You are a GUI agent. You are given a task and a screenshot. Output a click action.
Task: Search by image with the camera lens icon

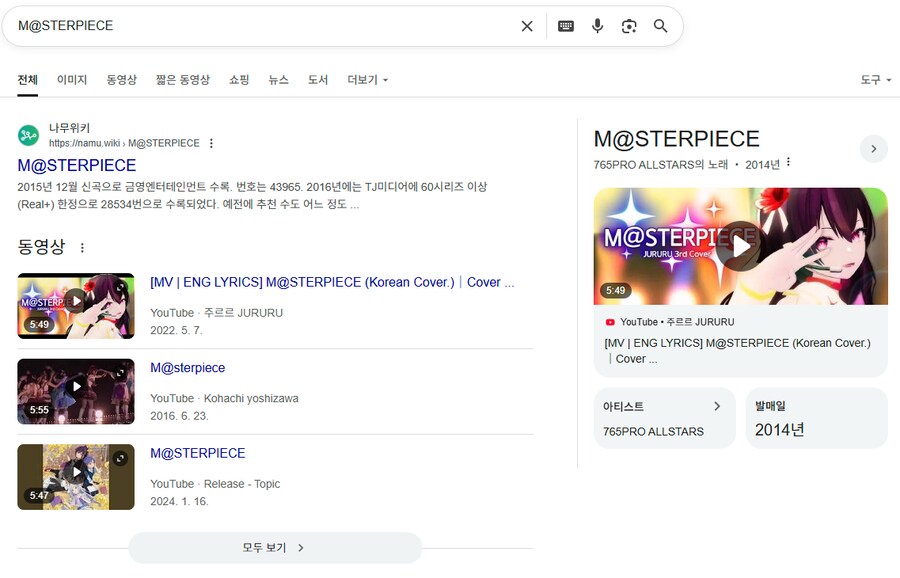coord(629,26)
